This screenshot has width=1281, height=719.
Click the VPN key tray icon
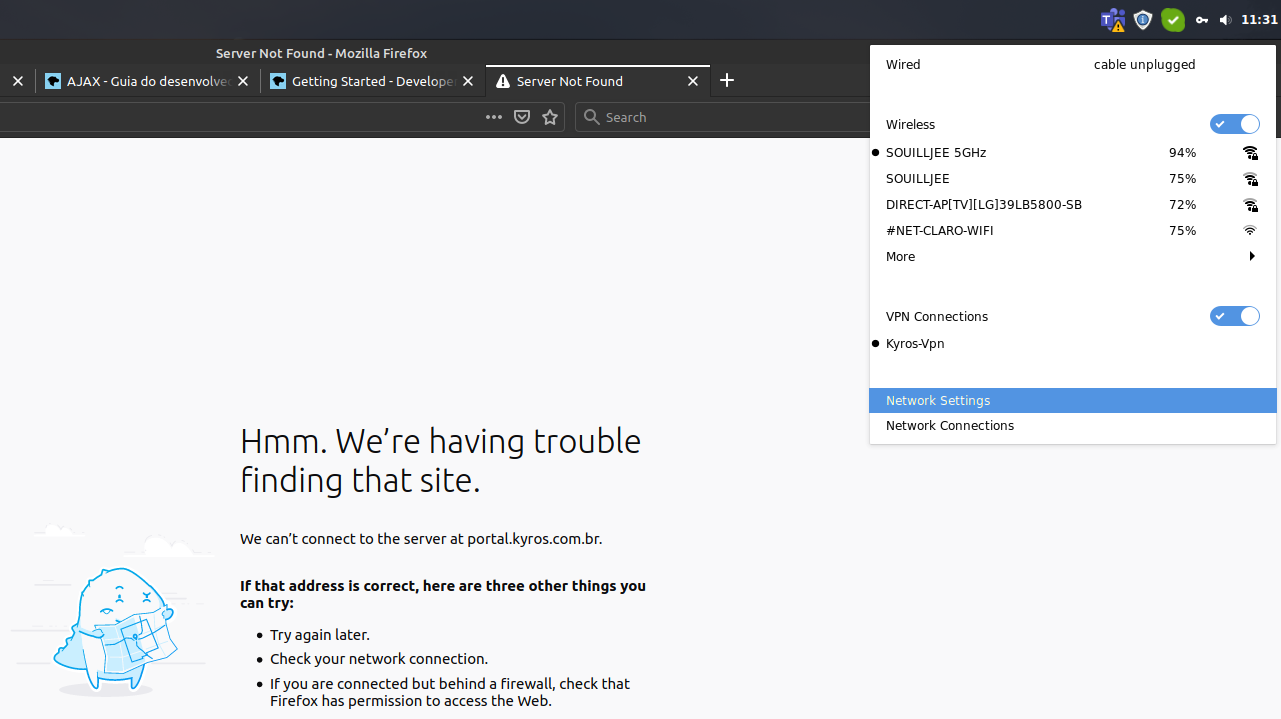(x=1202, y=20)
